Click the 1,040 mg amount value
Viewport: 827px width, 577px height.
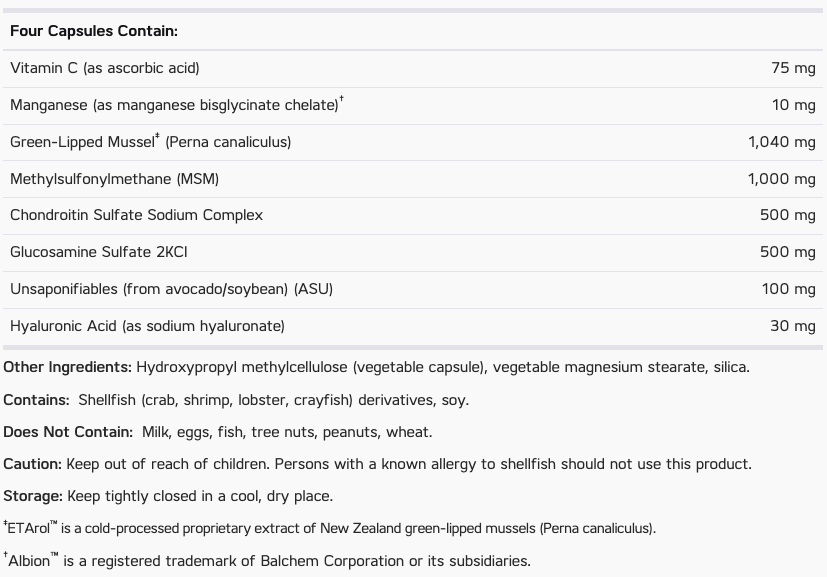click(781, 142)
